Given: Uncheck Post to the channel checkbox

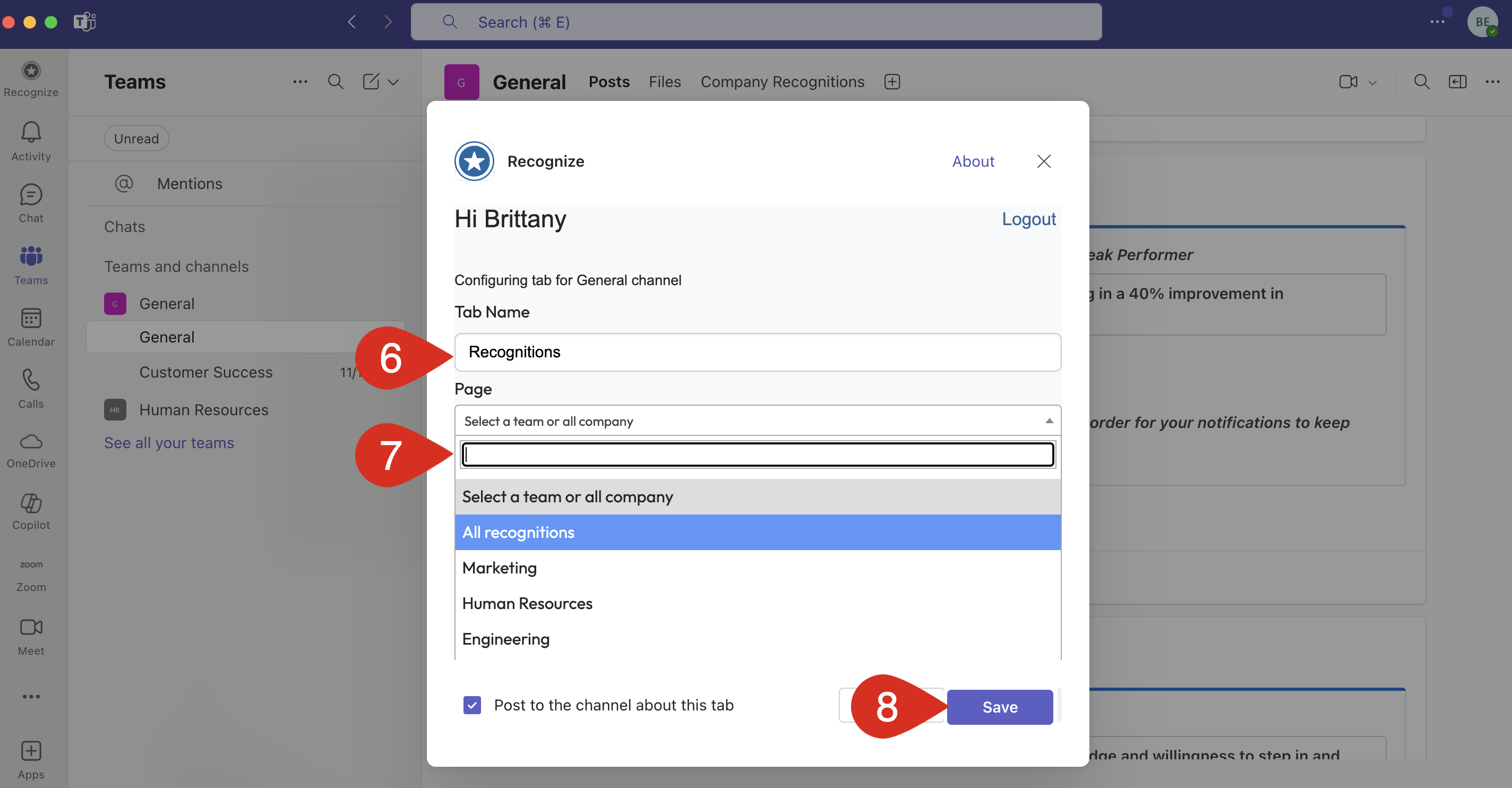Looking at the screenshot, I should (x=472, y=705).
